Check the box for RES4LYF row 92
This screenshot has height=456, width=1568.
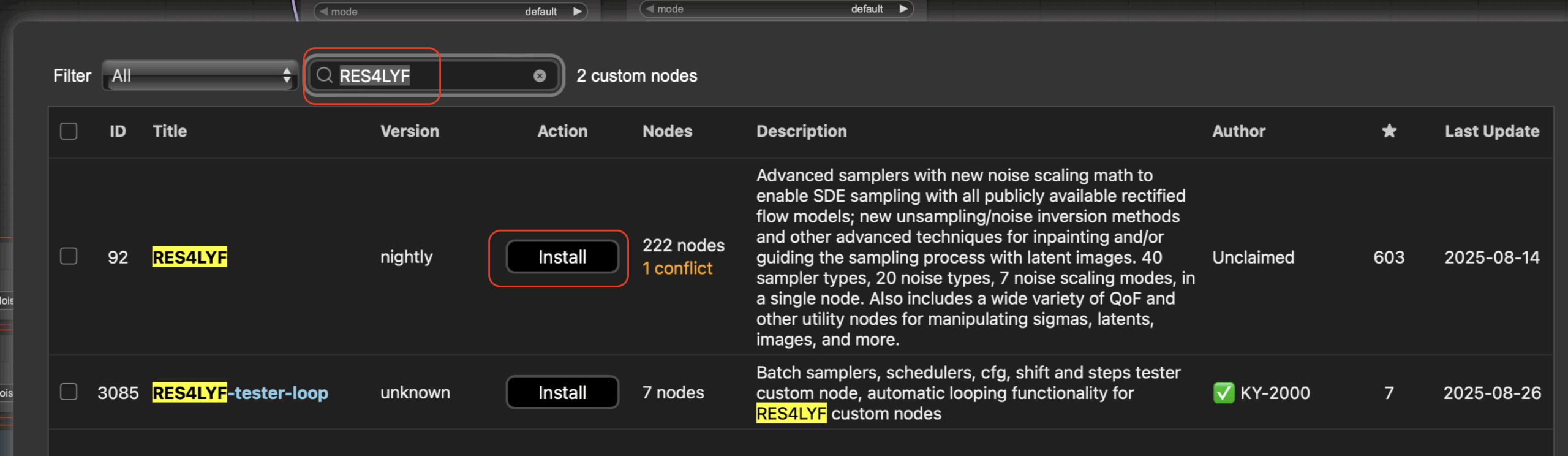tap(69, 256)
